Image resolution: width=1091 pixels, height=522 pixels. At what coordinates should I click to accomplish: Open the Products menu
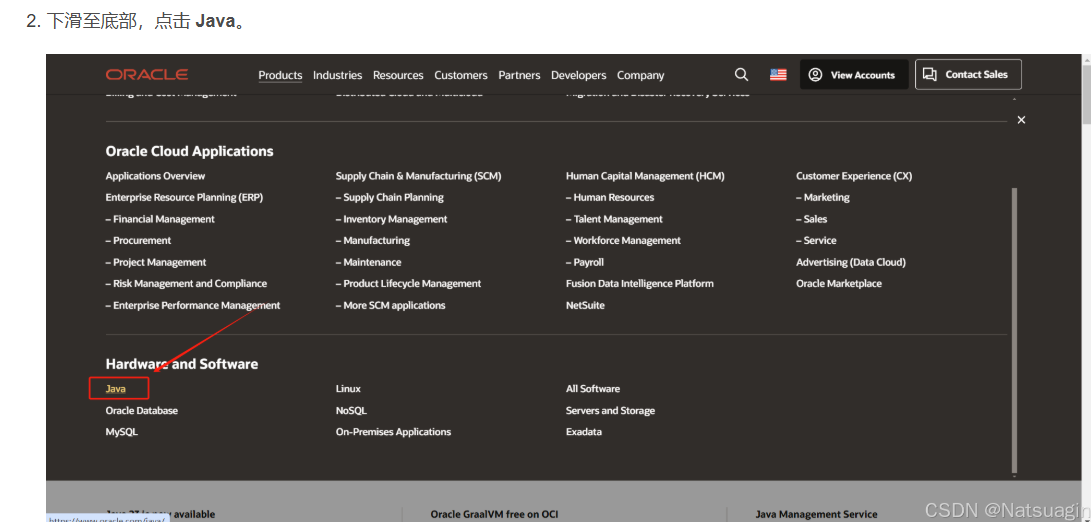tap(280, 75)
